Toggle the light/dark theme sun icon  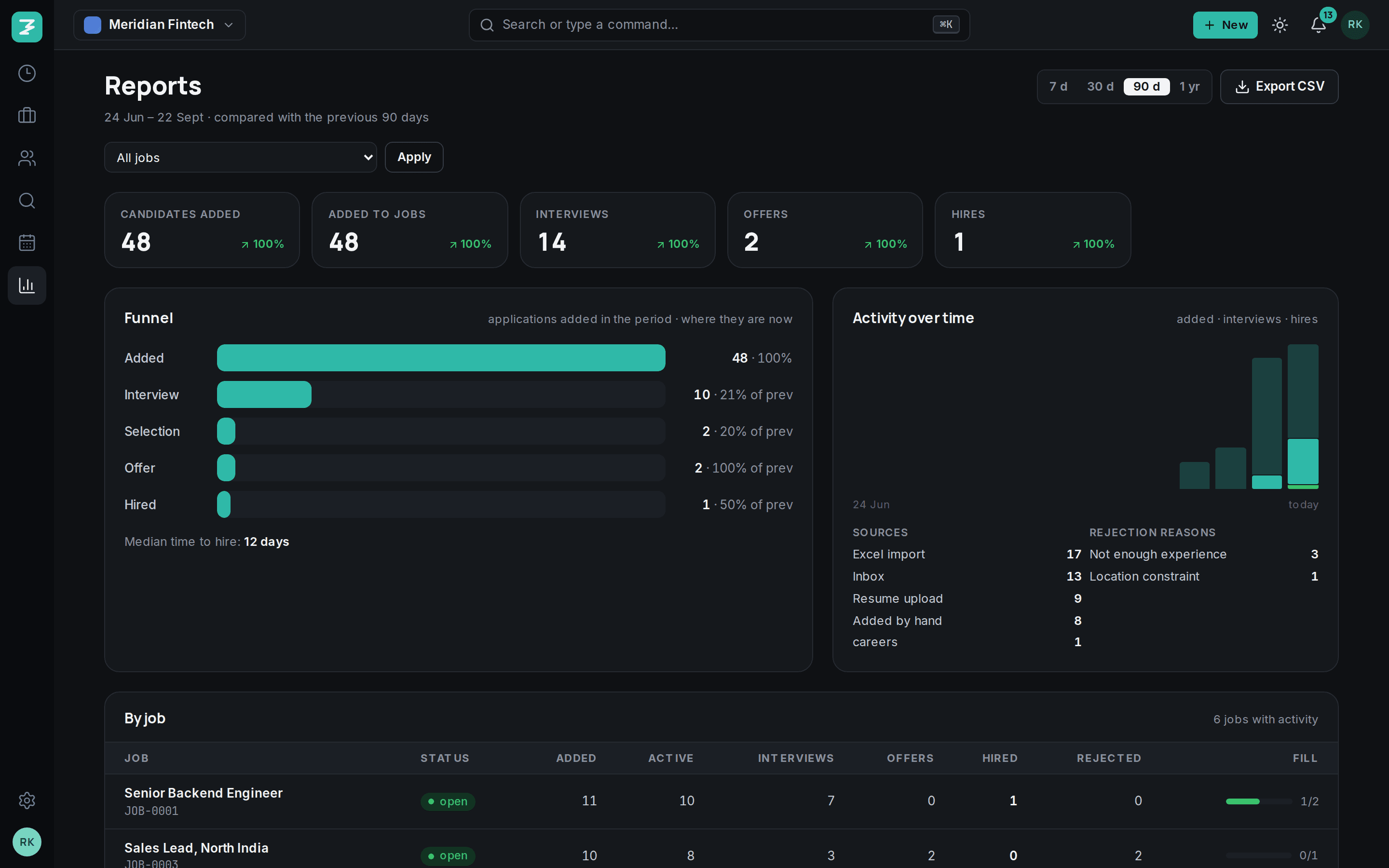[x=1280, y=25]
